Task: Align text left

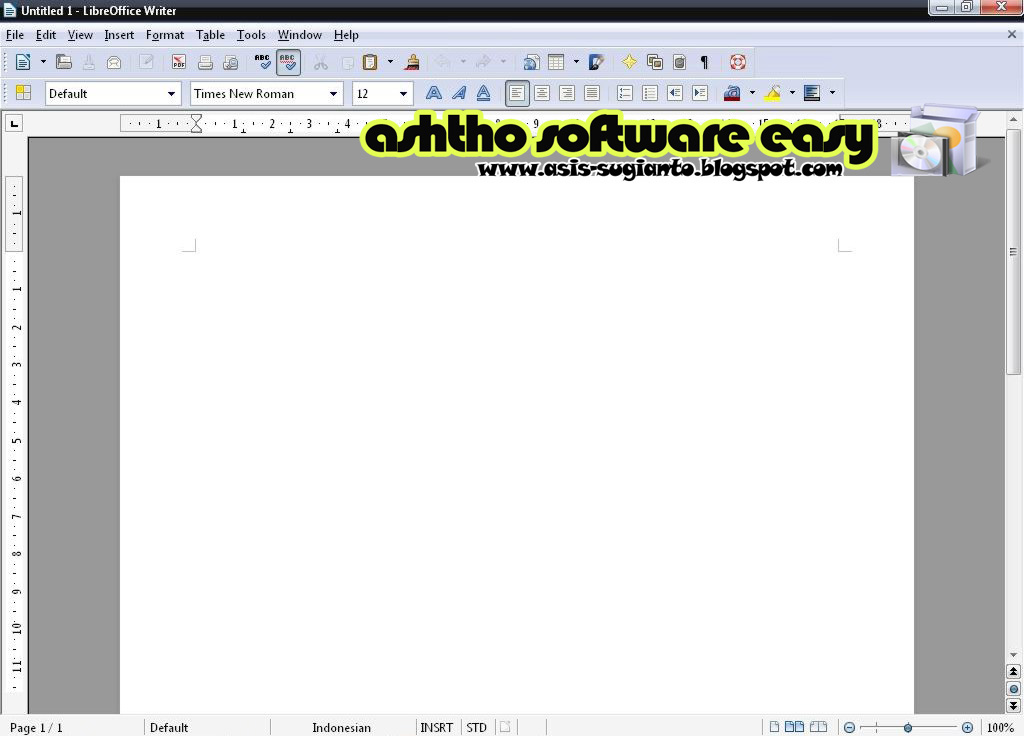Action: click(517, 93)
